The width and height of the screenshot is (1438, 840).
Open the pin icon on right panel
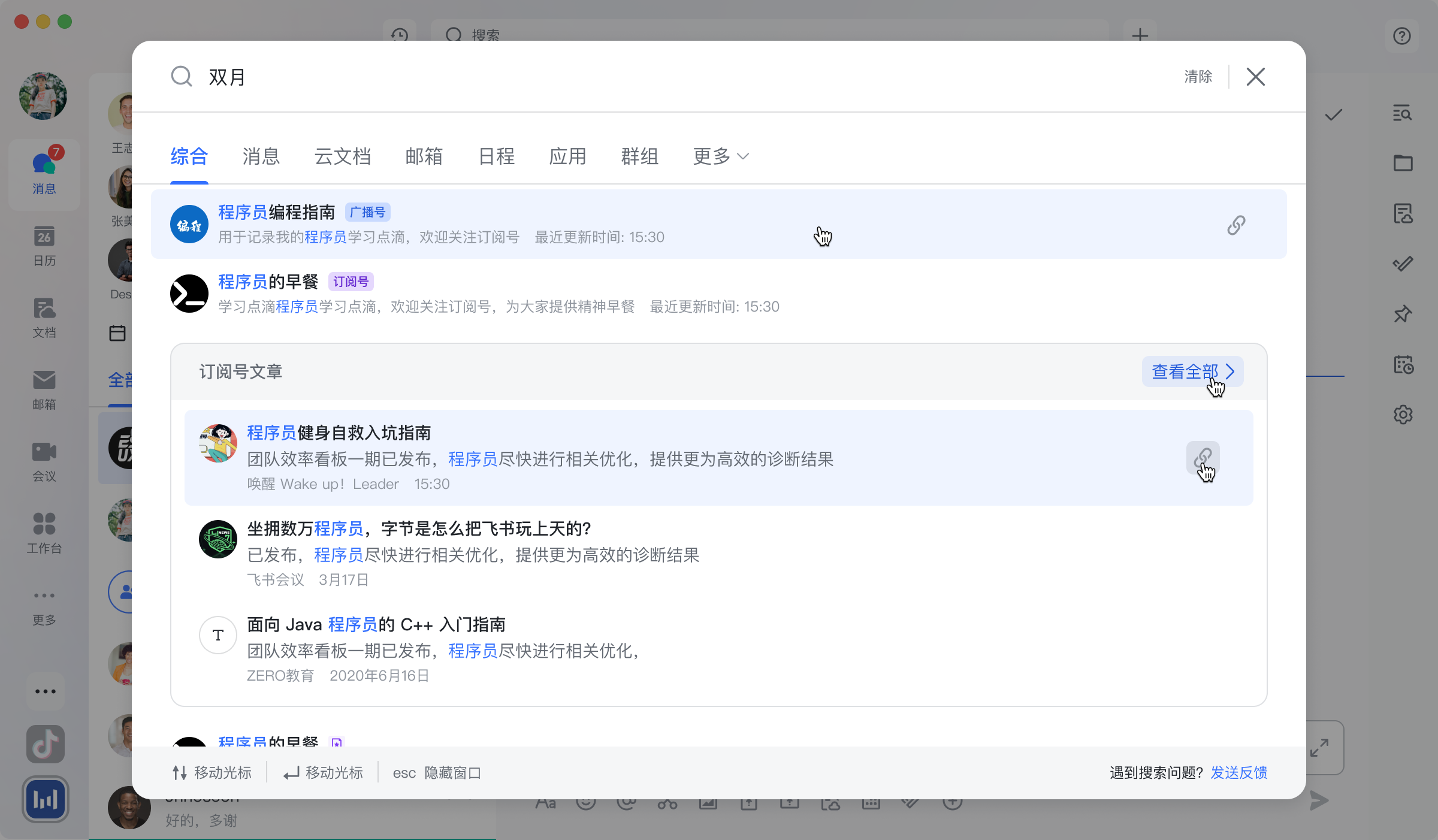click(1403, 314)
